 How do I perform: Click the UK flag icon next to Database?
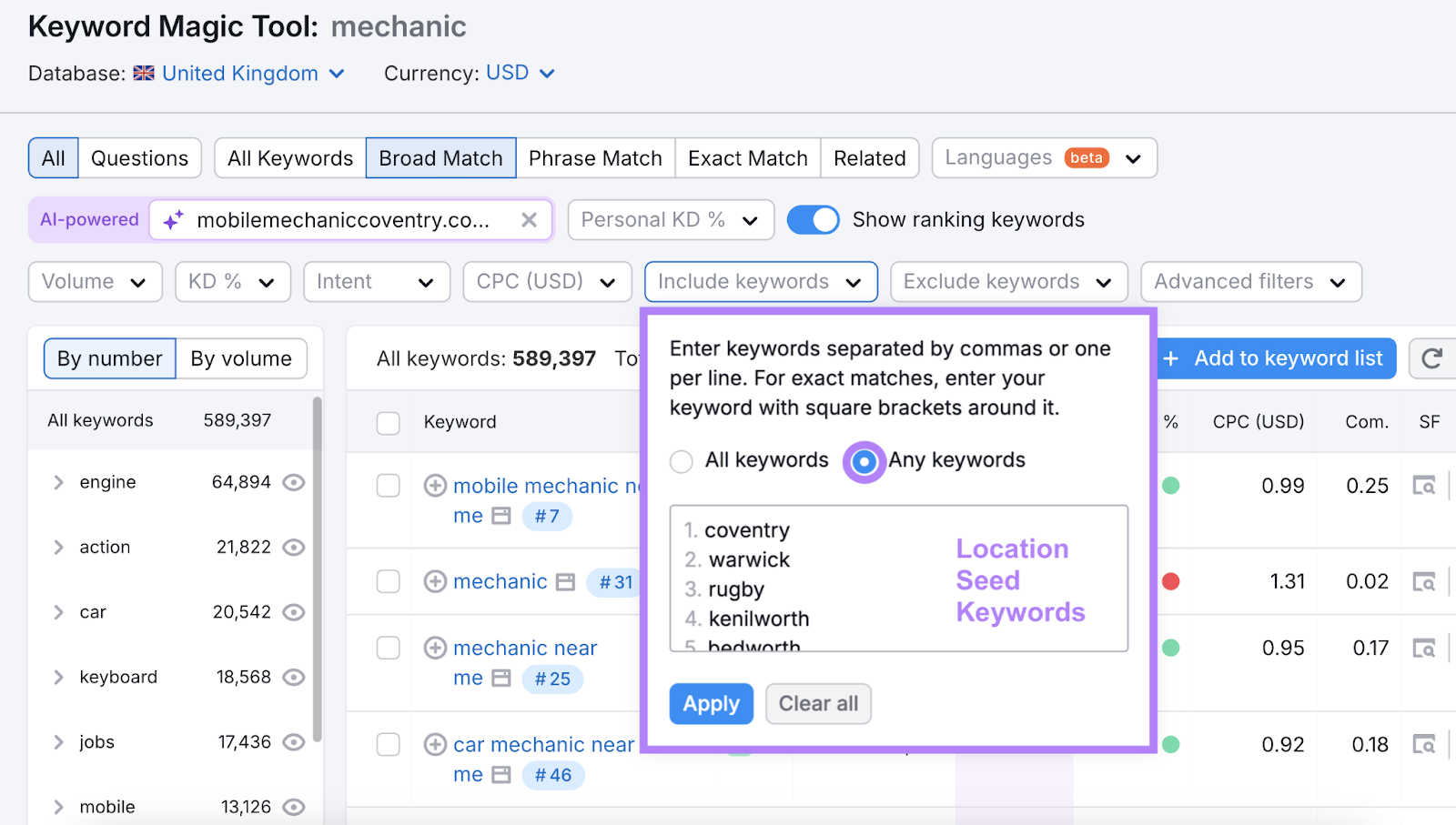[x=144, y=74]
